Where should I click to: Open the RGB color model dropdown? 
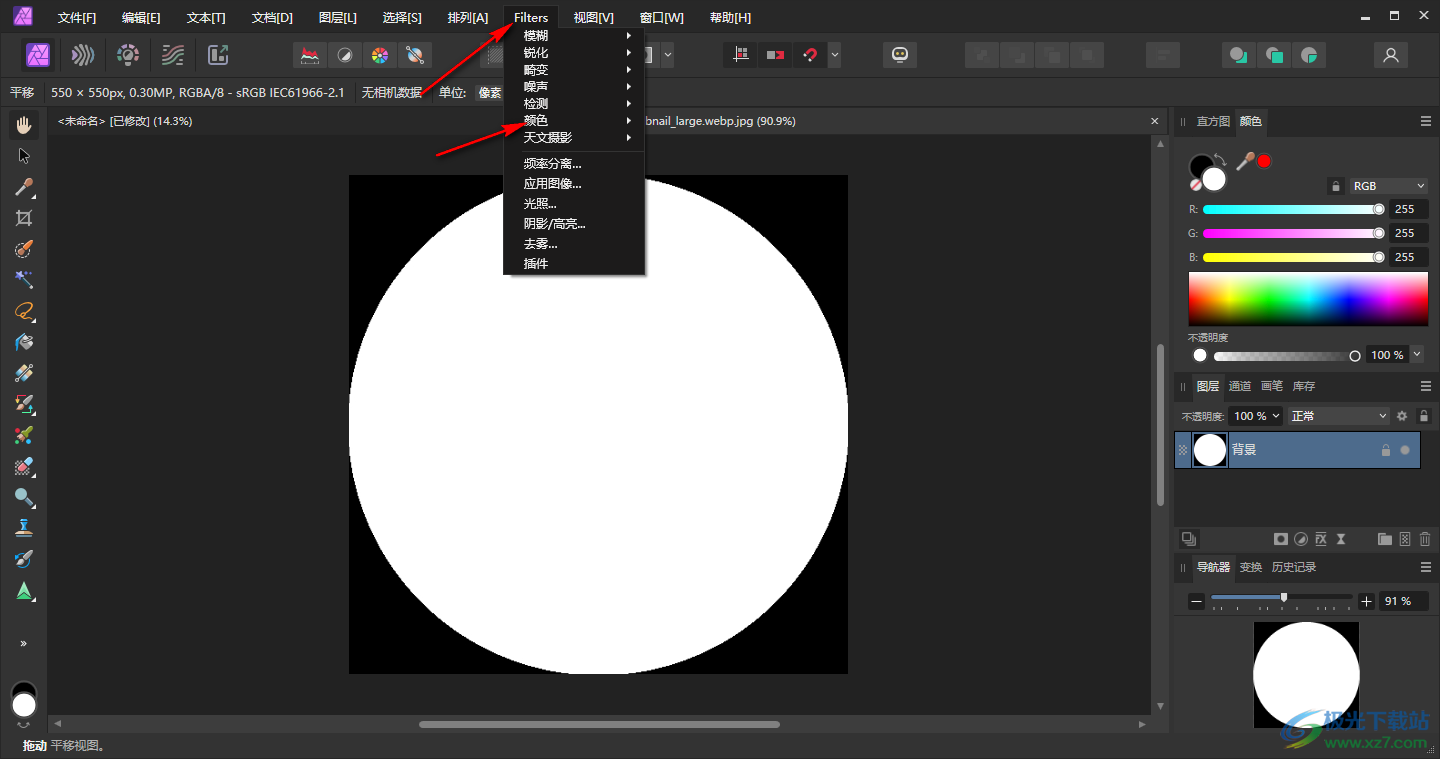[x=1389, y=186]
